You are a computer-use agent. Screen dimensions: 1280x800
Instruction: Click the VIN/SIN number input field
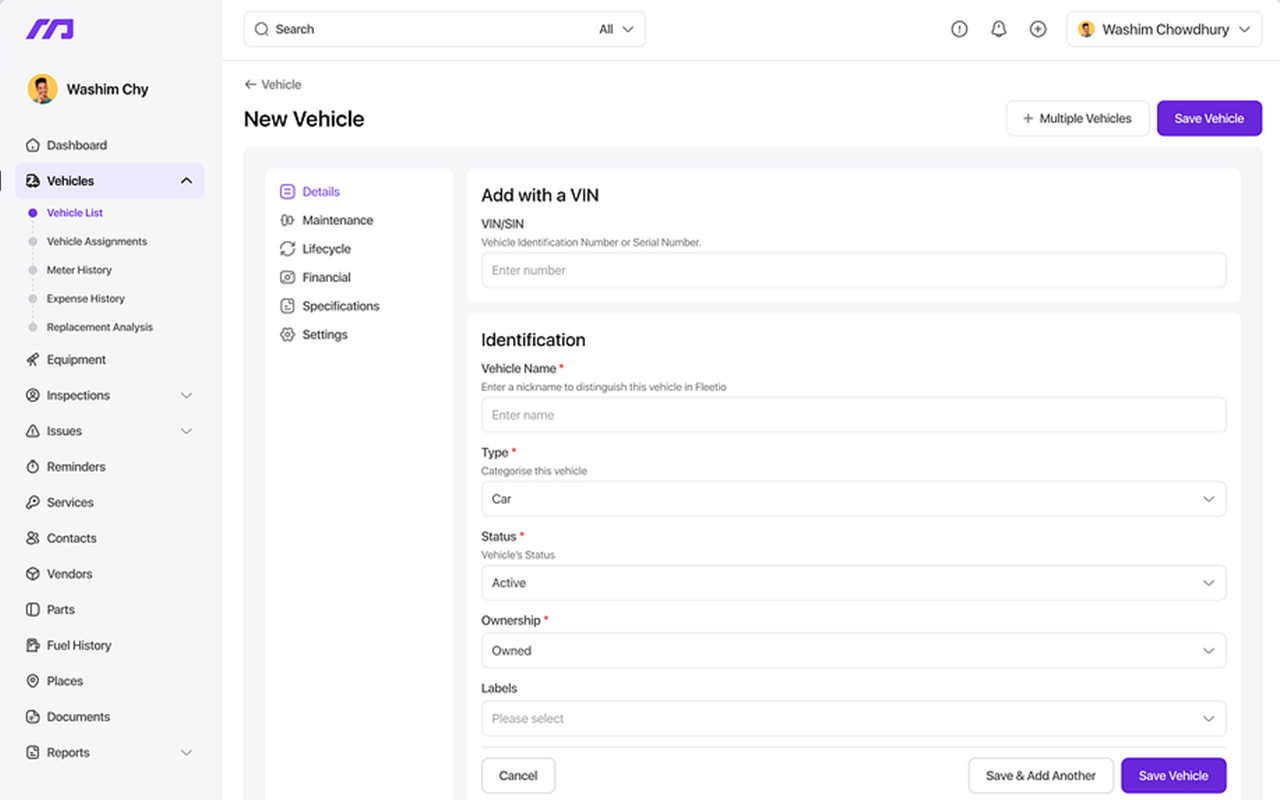coord(853,271)
